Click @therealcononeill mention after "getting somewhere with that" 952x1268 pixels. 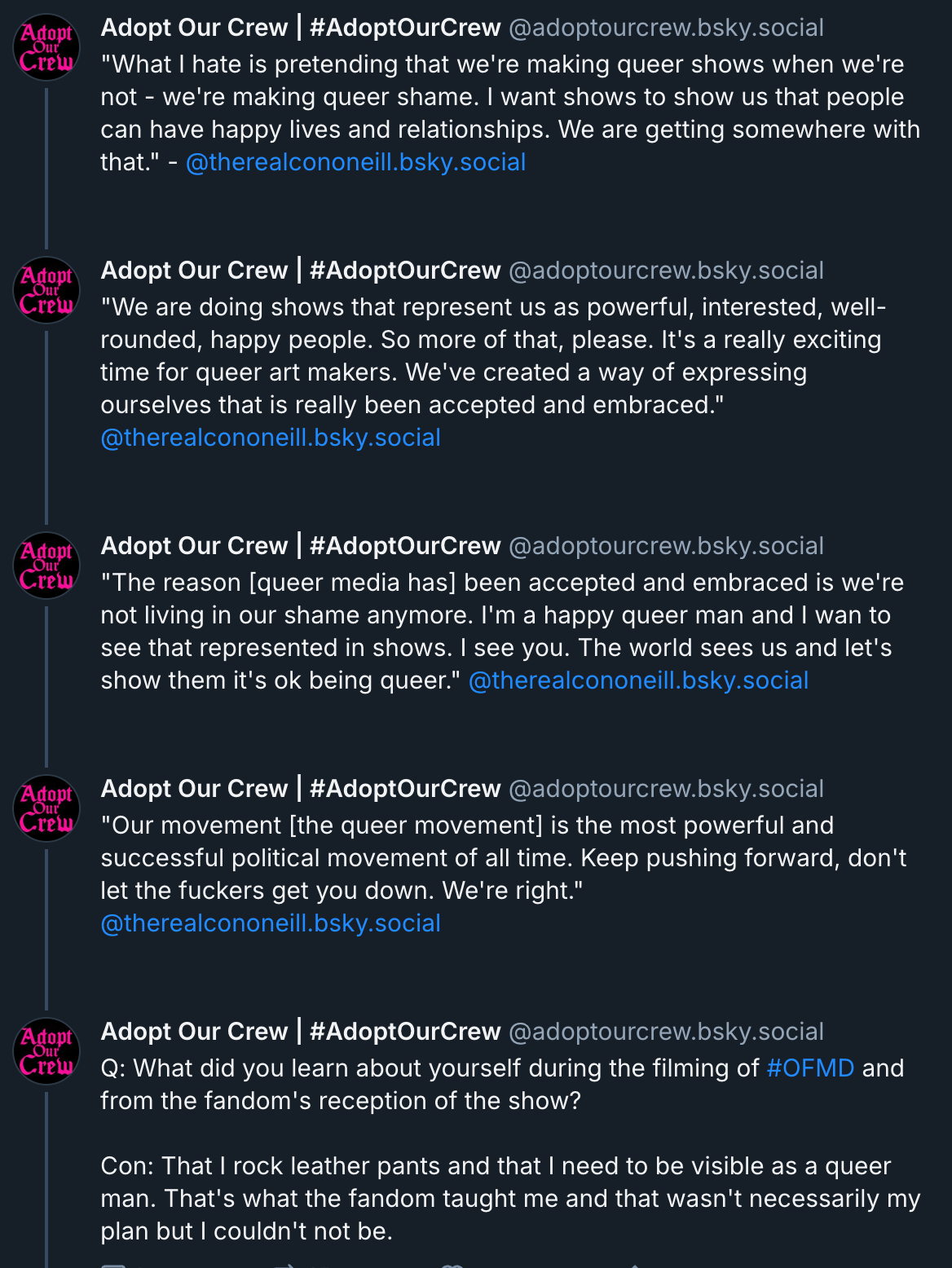(x=355, y=162)
